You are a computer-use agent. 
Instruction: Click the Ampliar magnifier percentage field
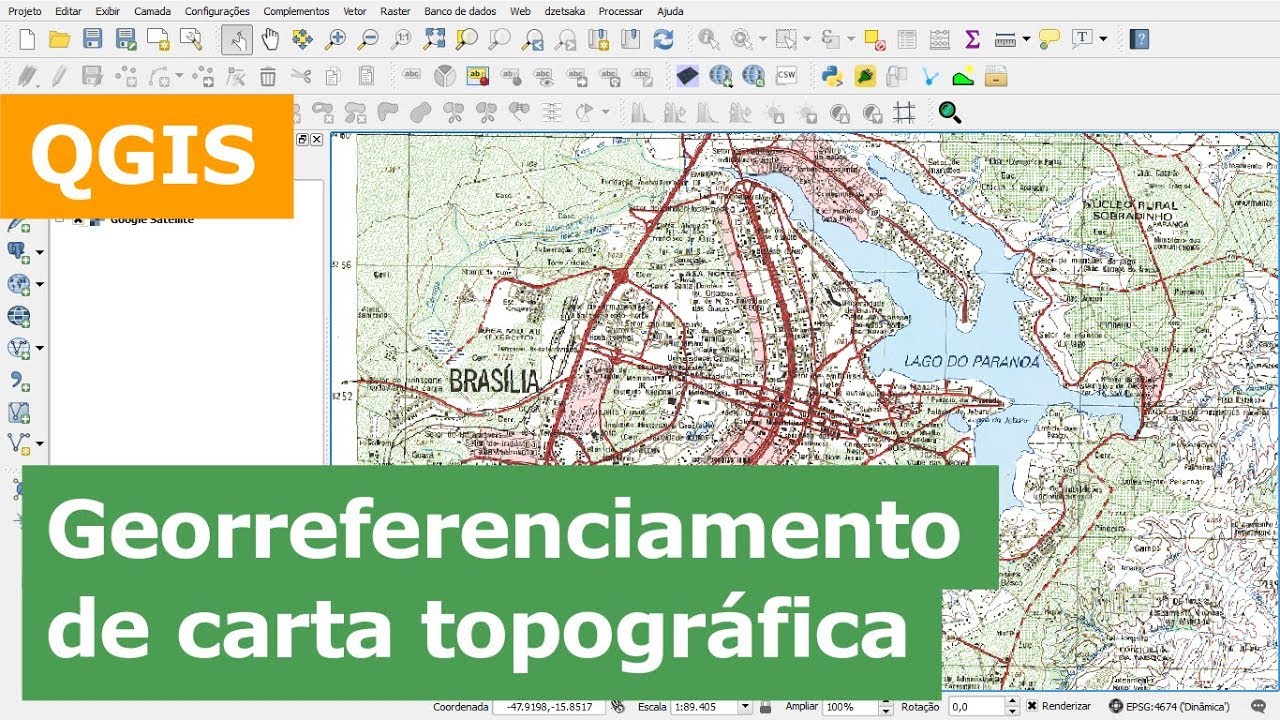click(850, 707)
